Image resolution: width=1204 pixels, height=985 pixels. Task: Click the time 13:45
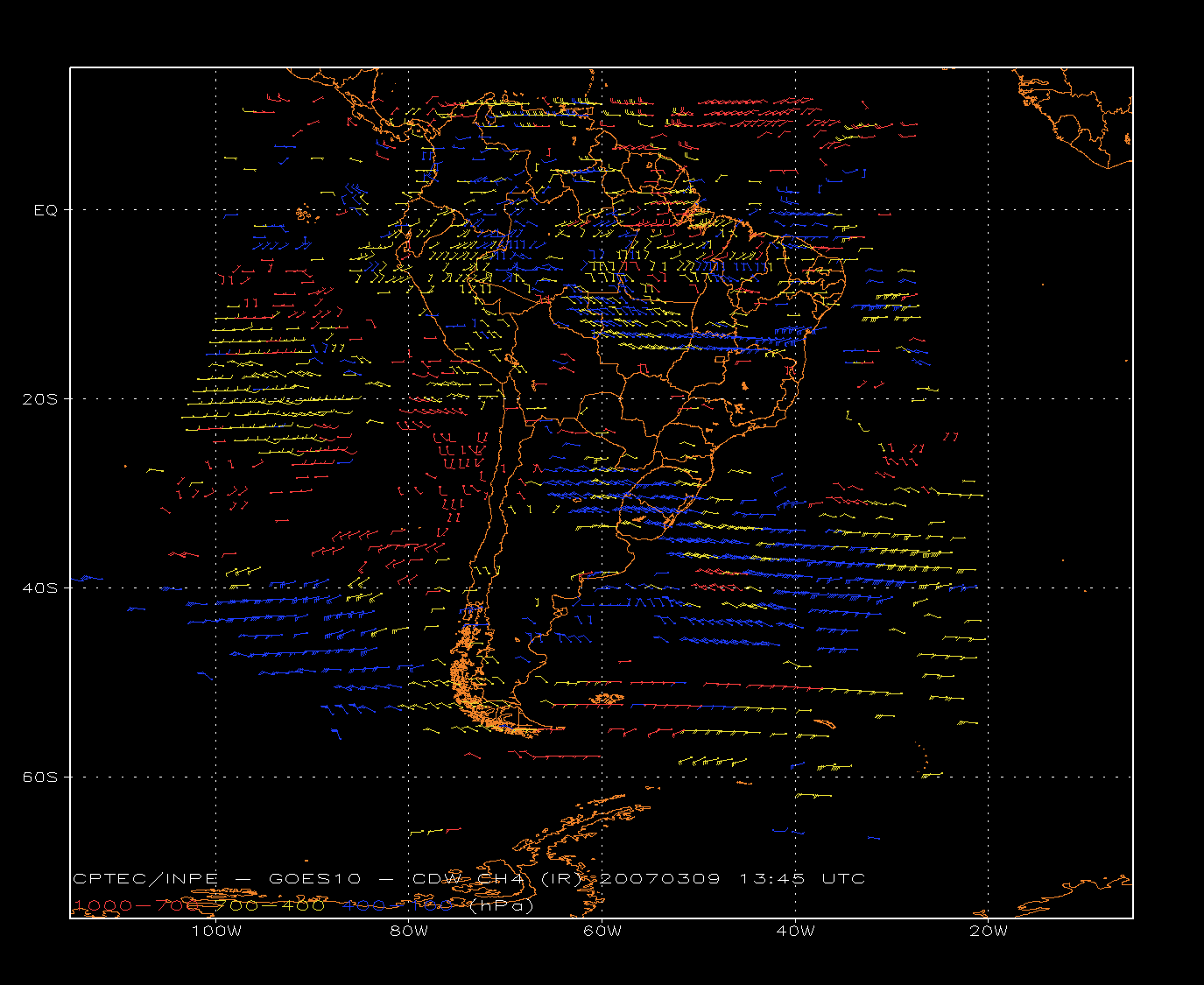coord(772,878)
